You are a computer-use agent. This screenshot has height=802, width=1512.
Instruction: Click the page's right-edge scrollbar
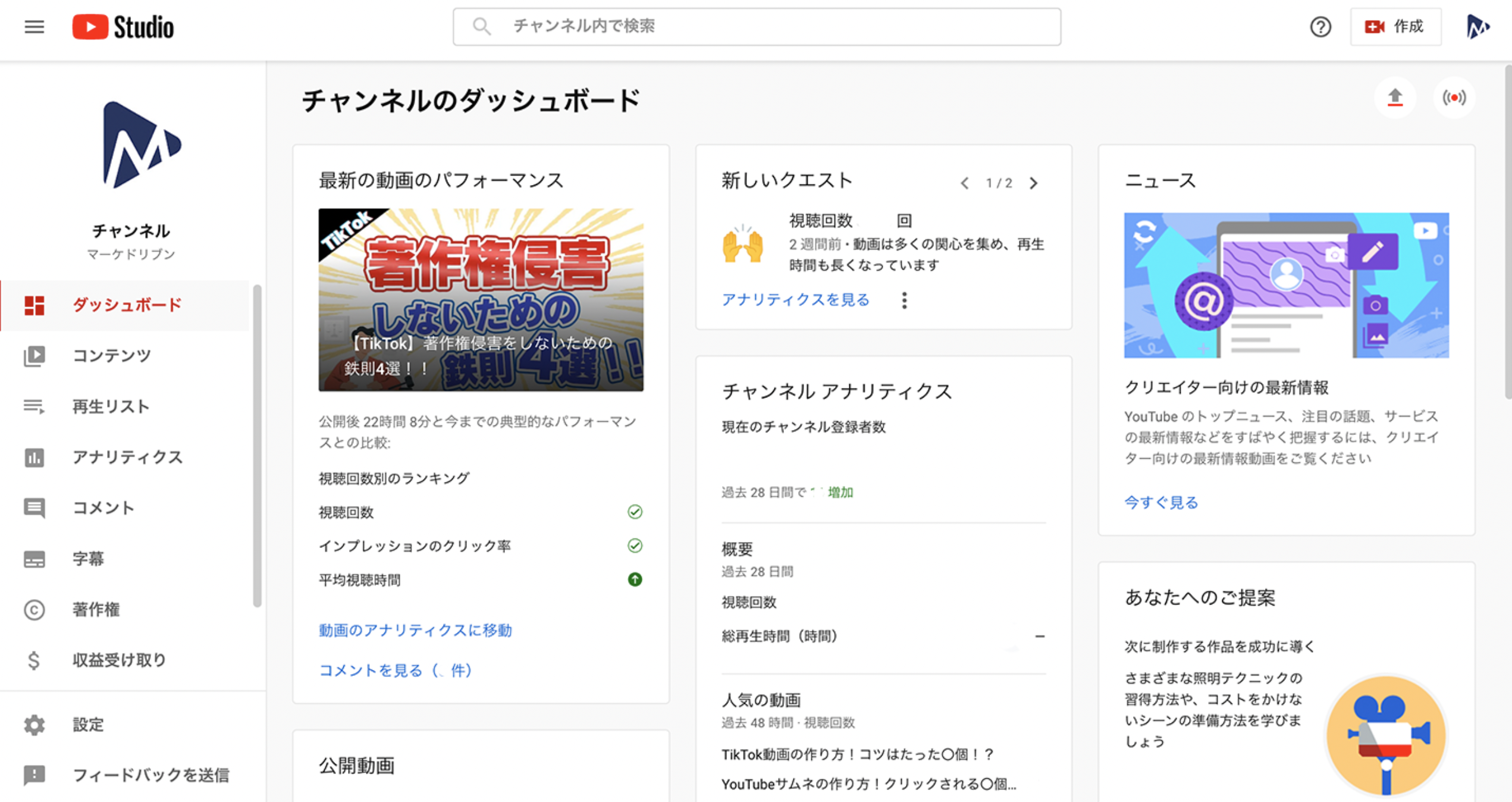(x=1508, y=232)
